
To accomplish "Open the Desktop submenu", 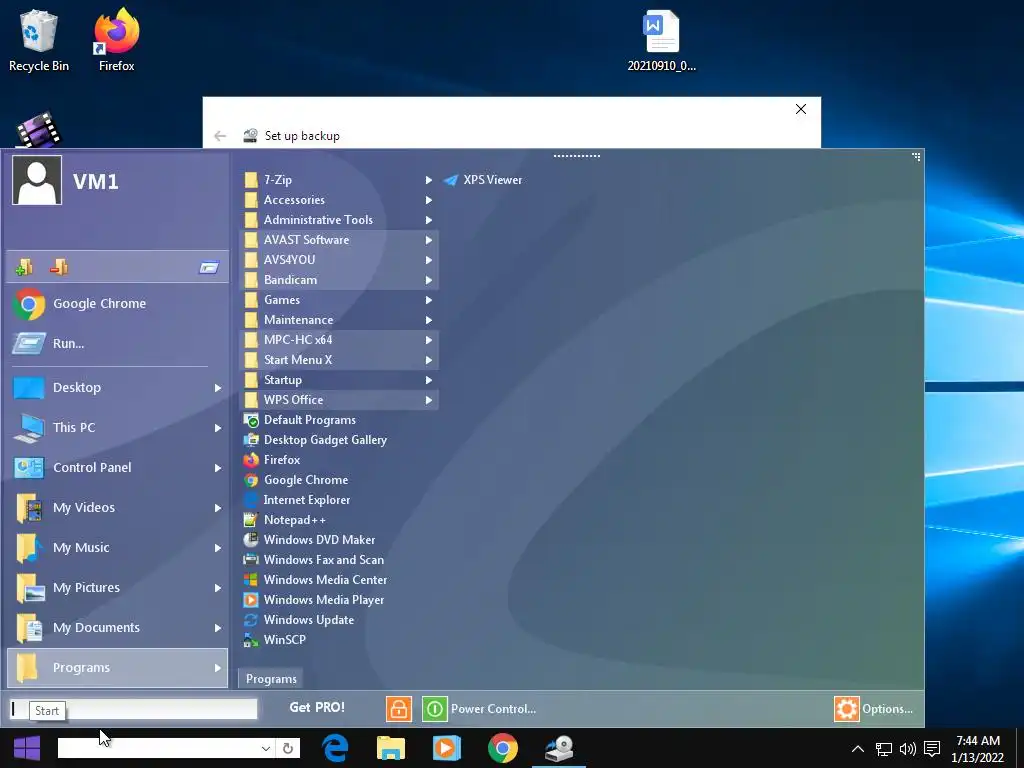I will pyautogui.click(x=118, y=388).
